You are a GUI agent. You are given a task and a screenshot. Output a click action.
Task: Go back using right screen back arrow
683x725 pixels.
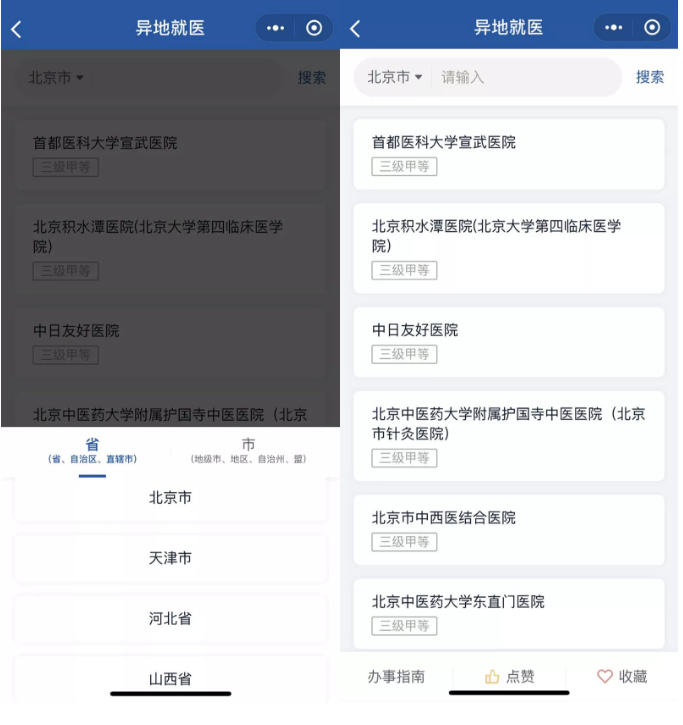coord(355,29)
